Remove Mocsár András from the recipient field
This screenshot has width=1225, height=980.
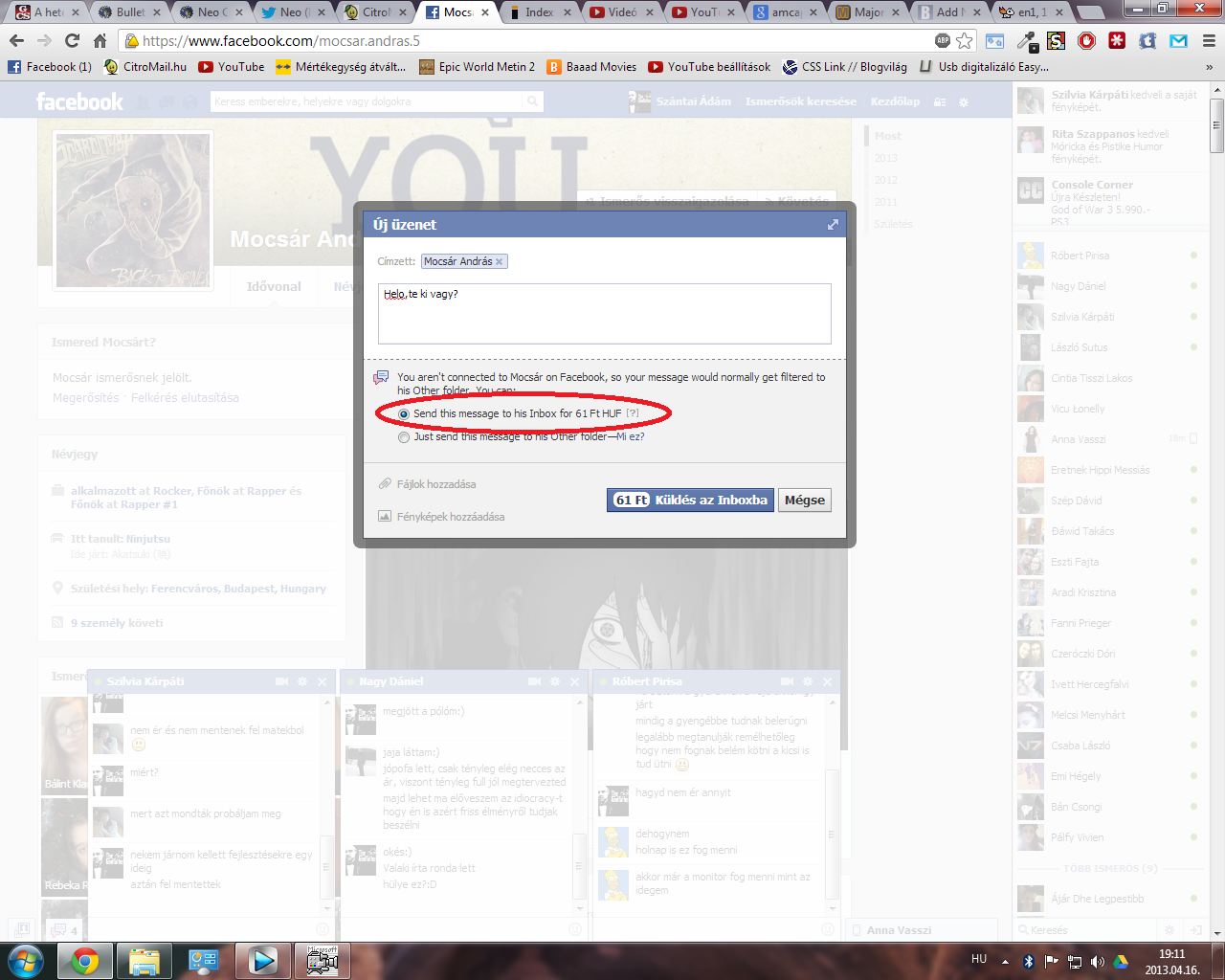(x=499, y=261)
